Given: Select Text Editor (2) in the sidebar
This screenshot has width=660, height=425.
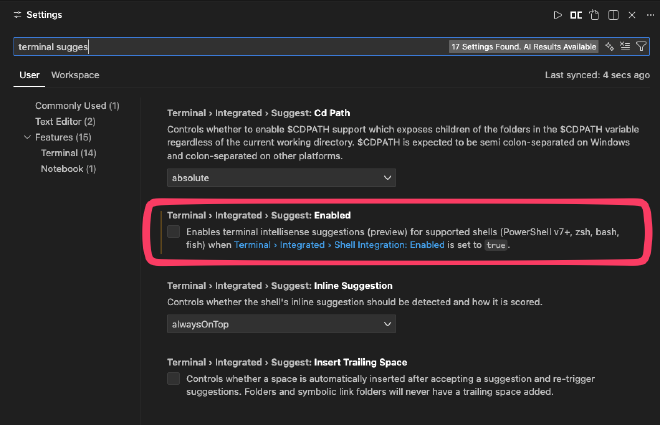Looking at the screenshot, I should click(x=65, y=122).
